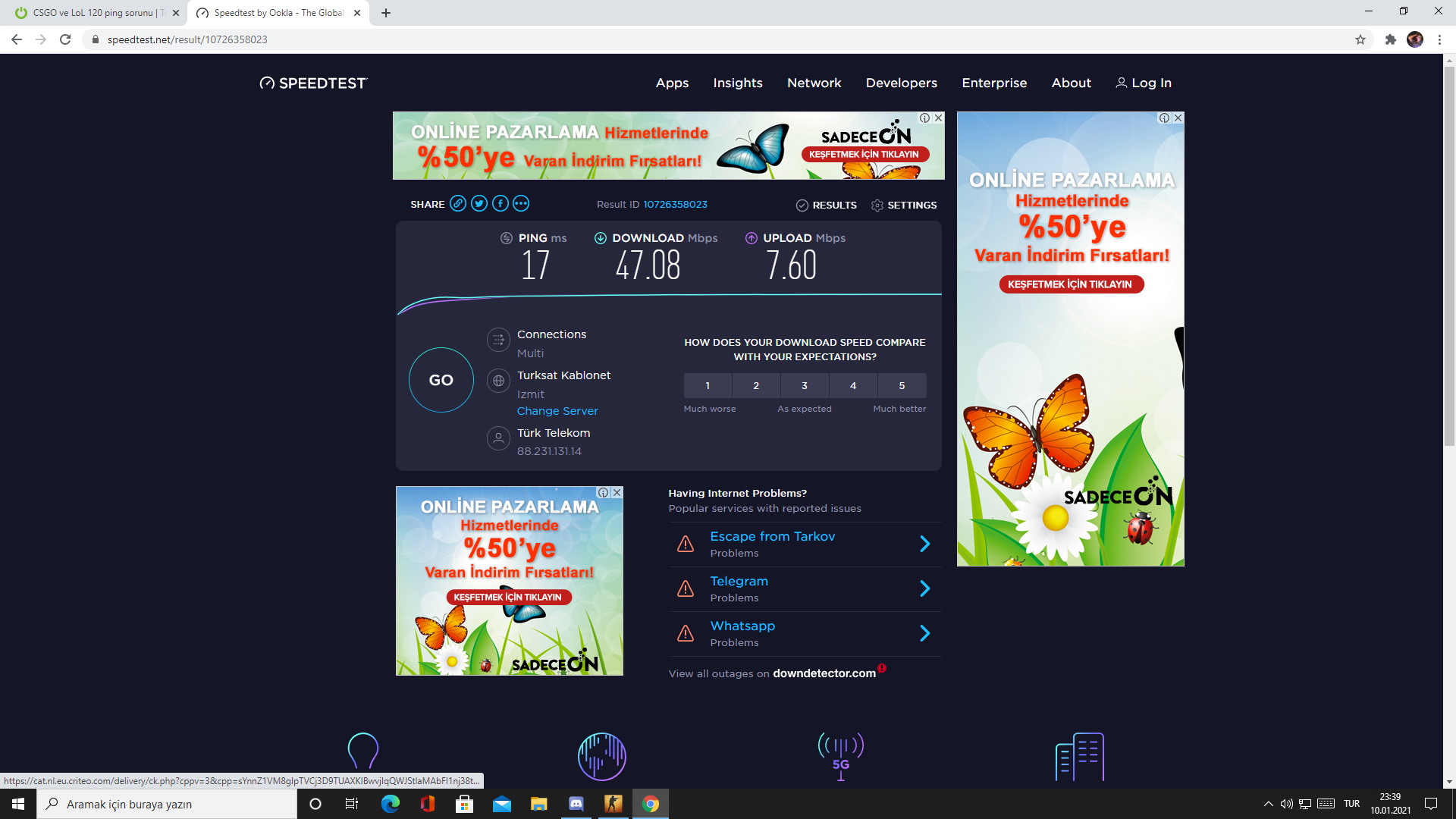Viewport: 1456px width, 819px height.
Task: Open more share options ellipsis icon
Action: (521, 203)
